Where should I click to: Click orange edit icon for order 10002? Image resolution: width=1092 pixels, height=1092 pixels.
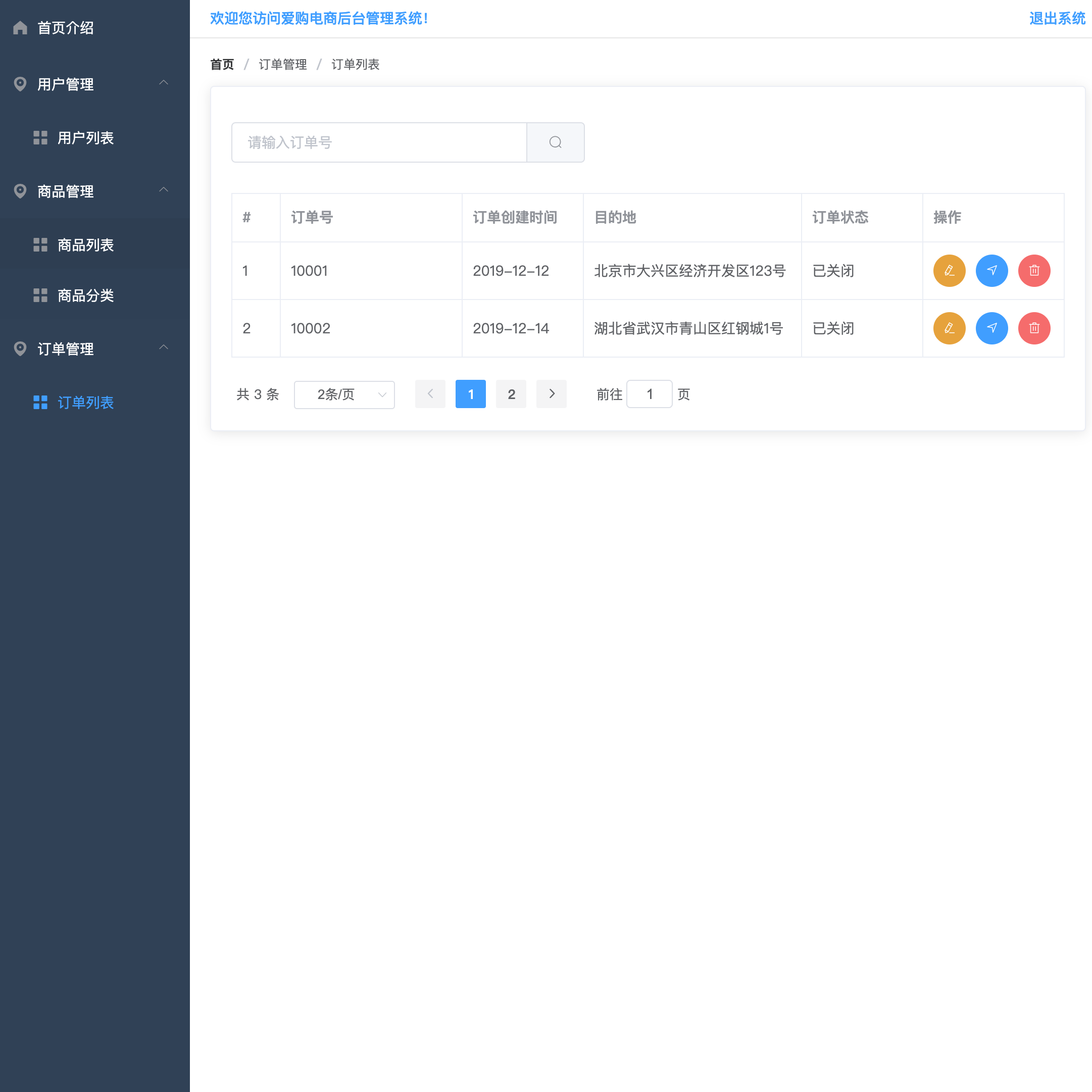(x=949, y=328)
